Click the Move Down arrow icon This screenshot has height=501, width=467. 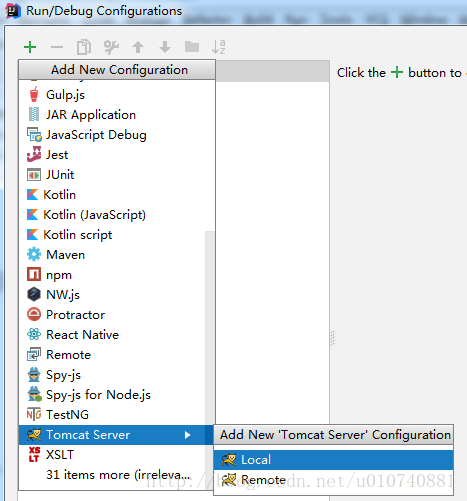pyautogui.click(x=165, y=47)
